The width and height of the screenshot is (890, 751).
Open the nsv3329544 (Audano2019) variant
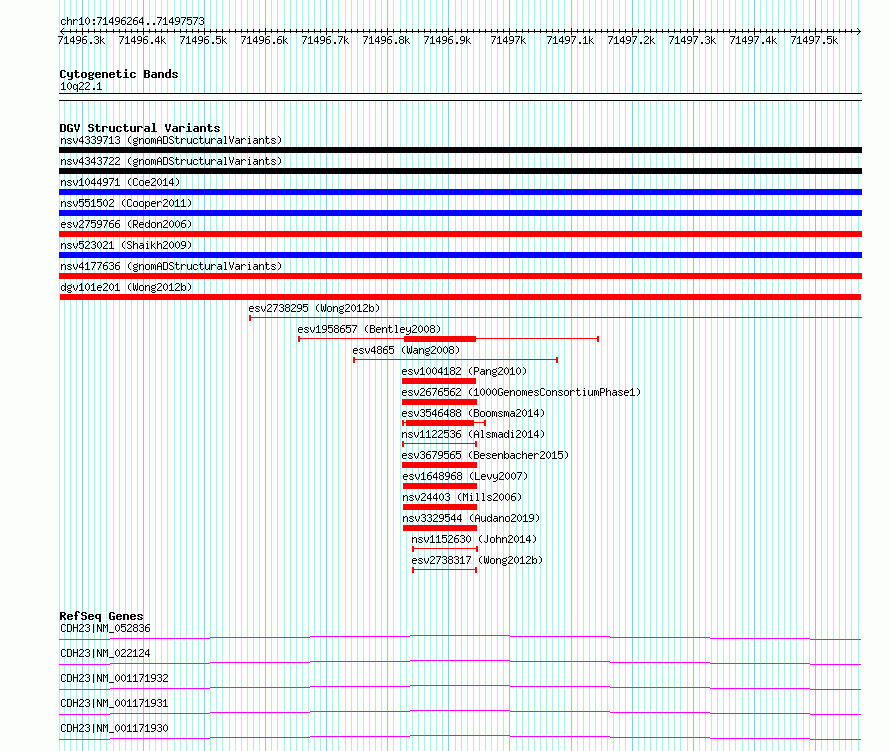[471, 518]
